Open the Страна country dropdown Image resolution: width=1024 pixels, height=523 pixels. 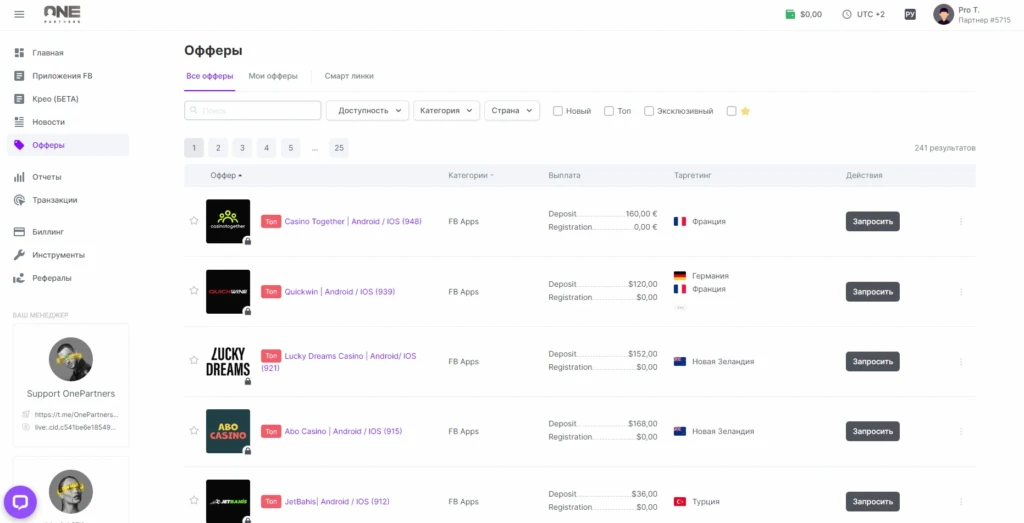(x=512, y=110)
